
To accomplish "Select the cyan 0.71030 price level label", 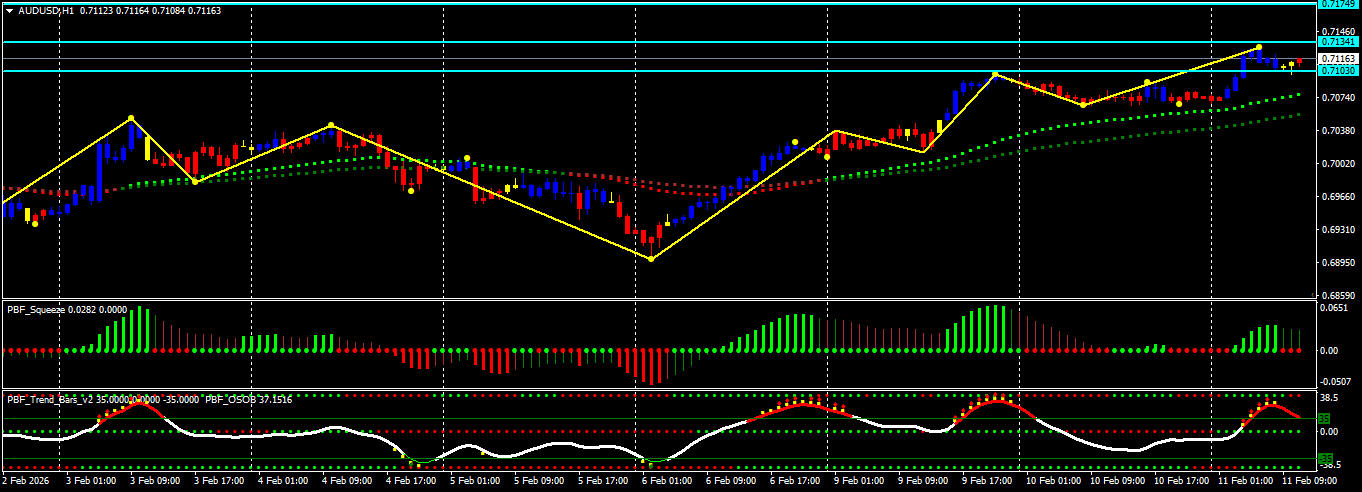I will coord(1339,71).
